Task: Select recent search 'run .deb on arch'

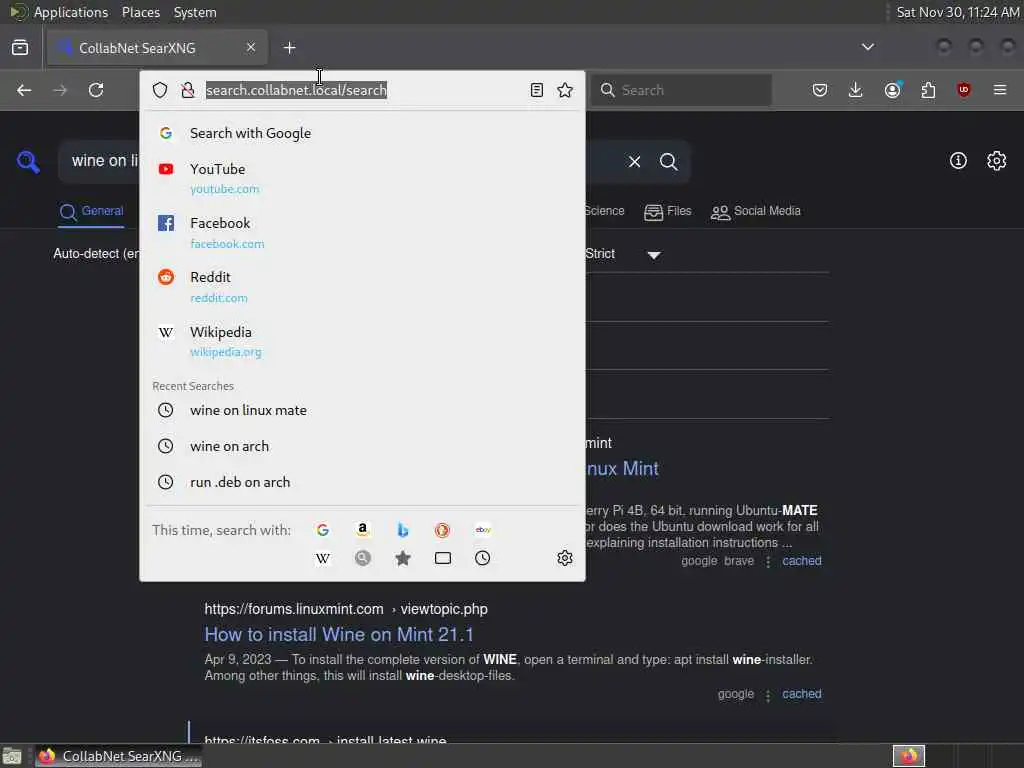Action: pos(362,482)
